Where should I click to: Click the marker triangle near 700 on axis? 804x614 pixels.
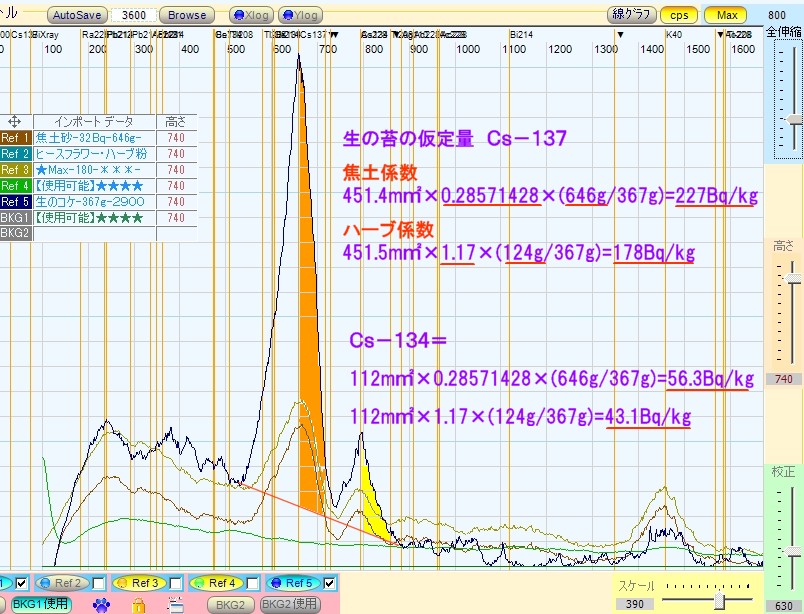[x=334, y=35]
